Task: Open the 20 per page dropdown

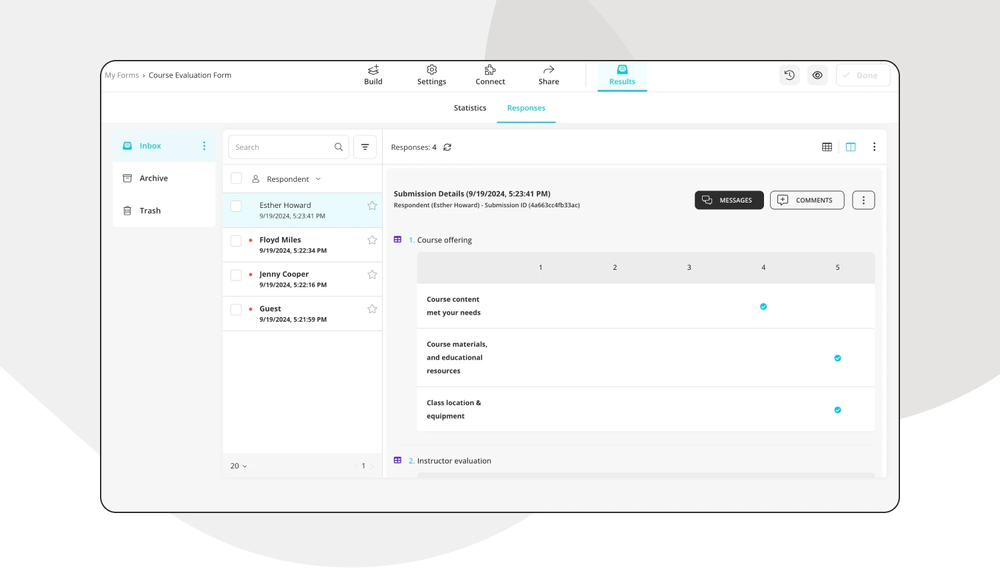Action: point(238,466)
